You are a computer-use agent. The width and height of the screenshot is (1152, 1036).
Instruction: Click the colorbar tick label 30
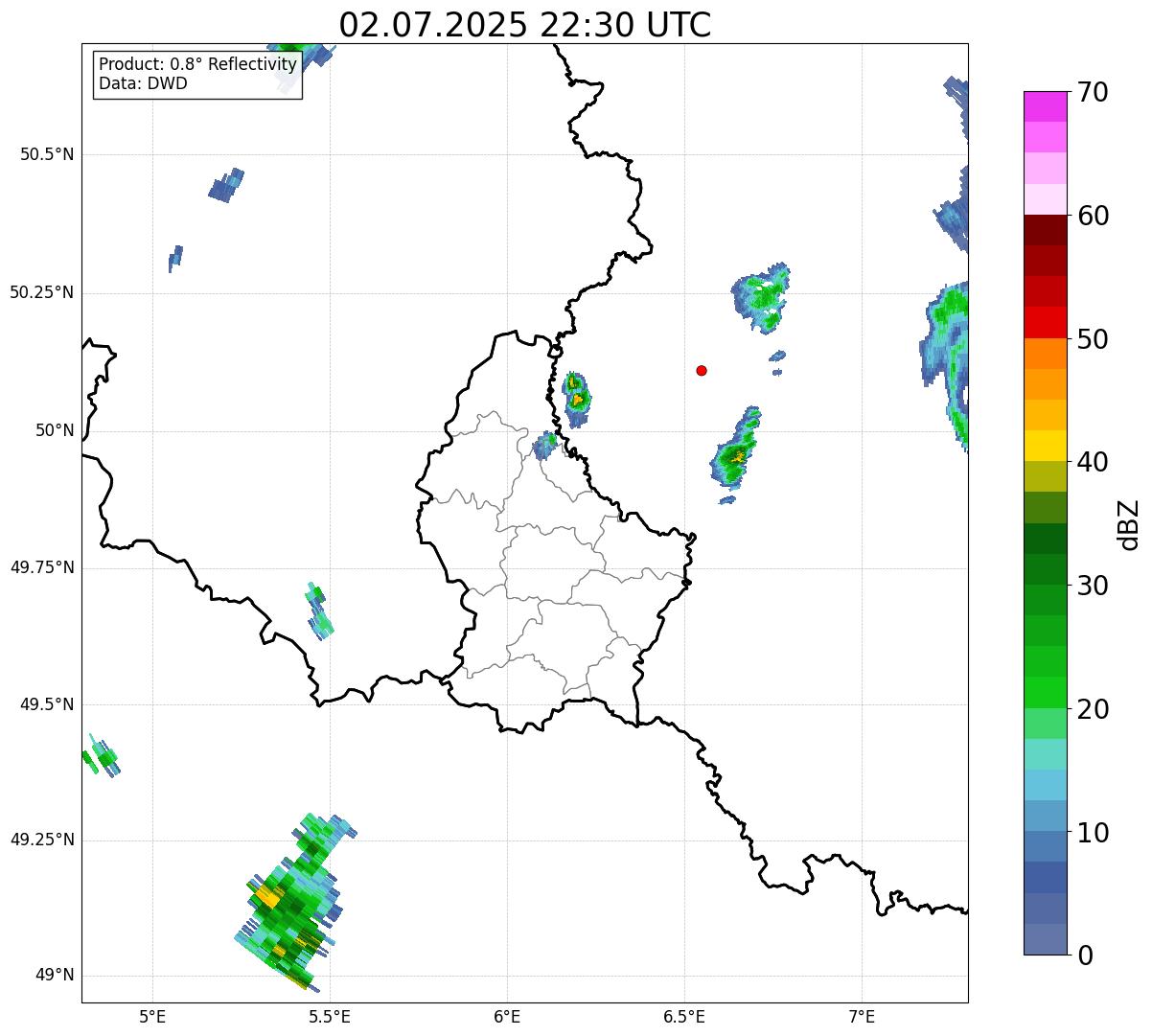tap(1093, 586)
